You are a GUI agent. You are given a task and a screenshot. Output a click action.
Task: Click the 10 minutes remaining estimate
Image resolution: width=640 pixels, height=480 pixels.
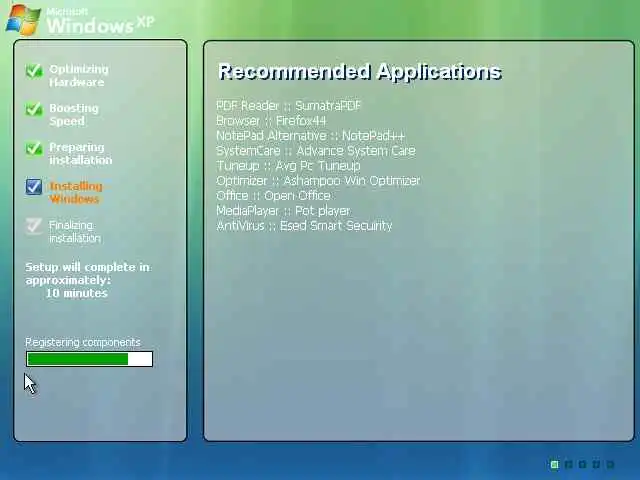tap(77, 293)
